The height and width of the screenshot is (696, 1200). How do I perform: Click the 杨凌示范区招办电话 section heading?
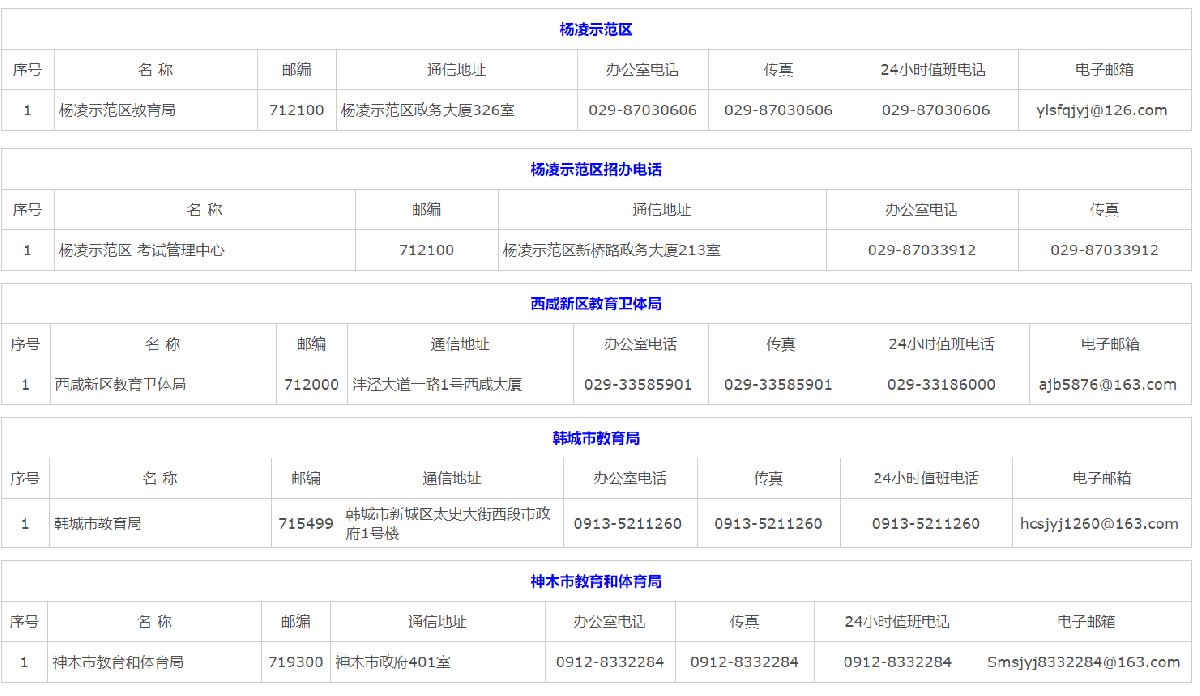tap(596, 170)
